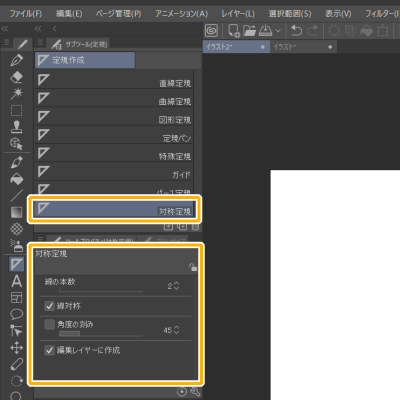
Task: Select the 特殊定規 sub tool
Action: (x=114, y=153)
